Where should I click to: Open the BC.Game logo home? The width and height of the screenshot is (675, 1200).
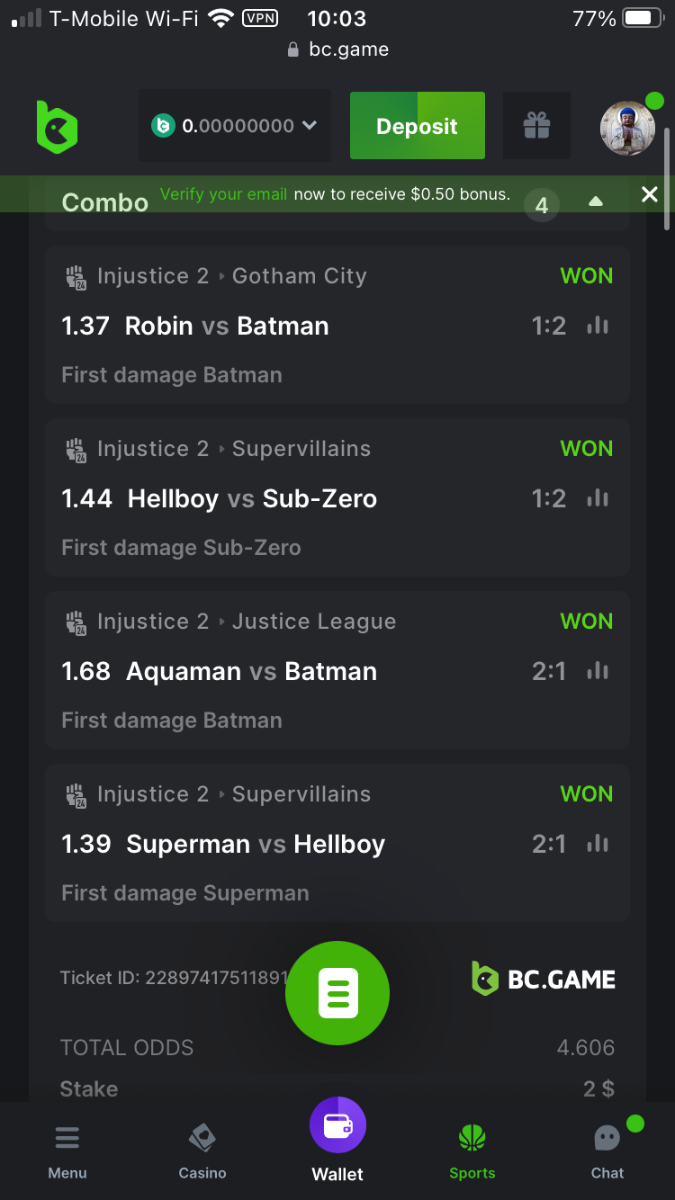[x=57, y=127]
